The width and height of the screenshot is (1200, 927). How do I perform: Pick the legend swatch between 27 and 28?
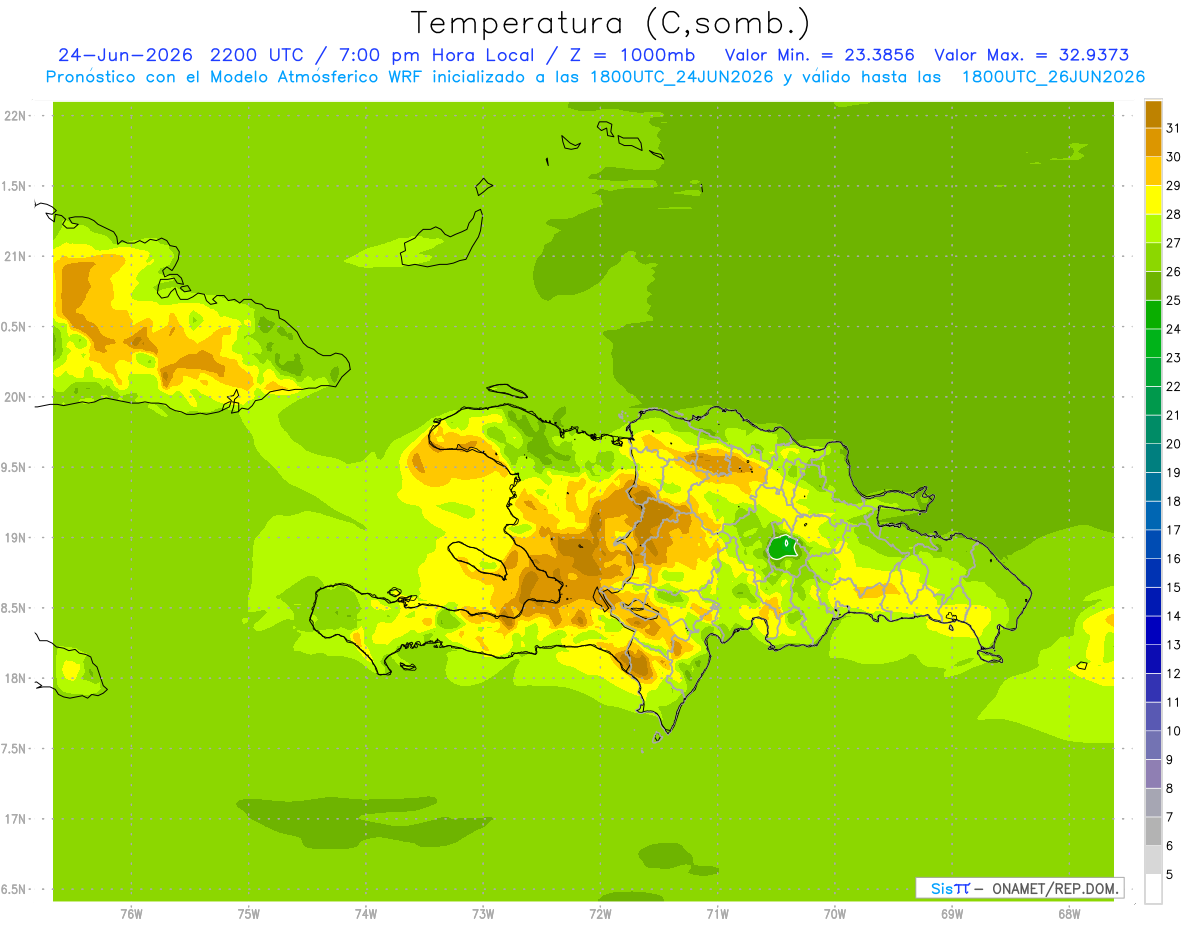point(1153,228)
